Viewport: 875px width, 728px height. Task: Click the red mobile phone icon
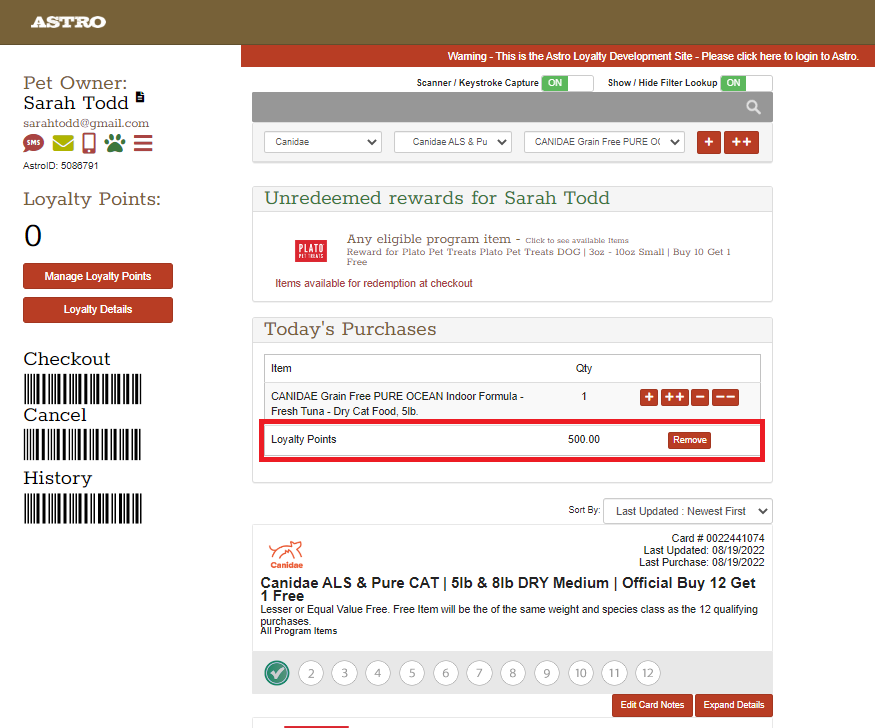pos(89,143)
